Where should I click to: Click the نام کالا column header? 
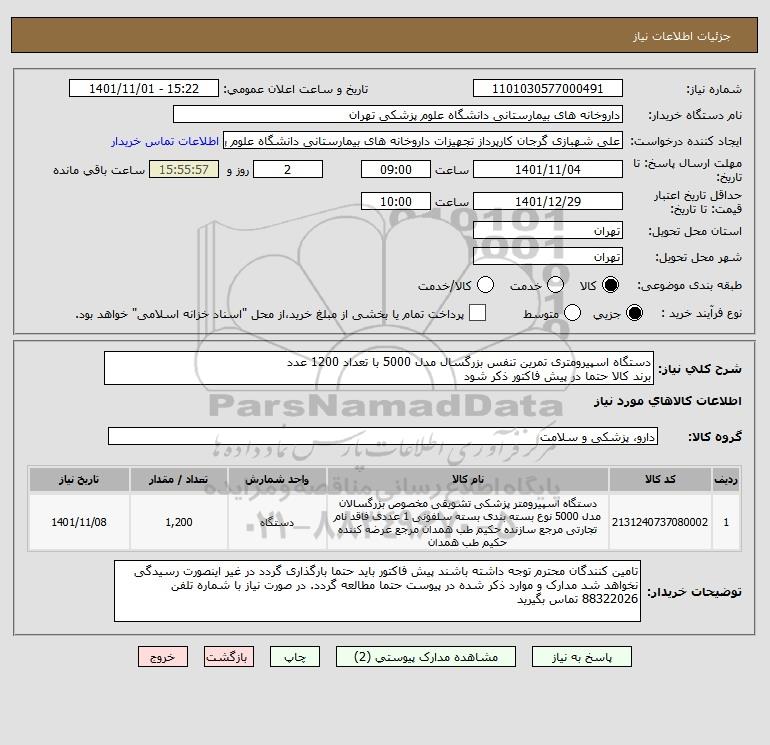tap(468, 479)
